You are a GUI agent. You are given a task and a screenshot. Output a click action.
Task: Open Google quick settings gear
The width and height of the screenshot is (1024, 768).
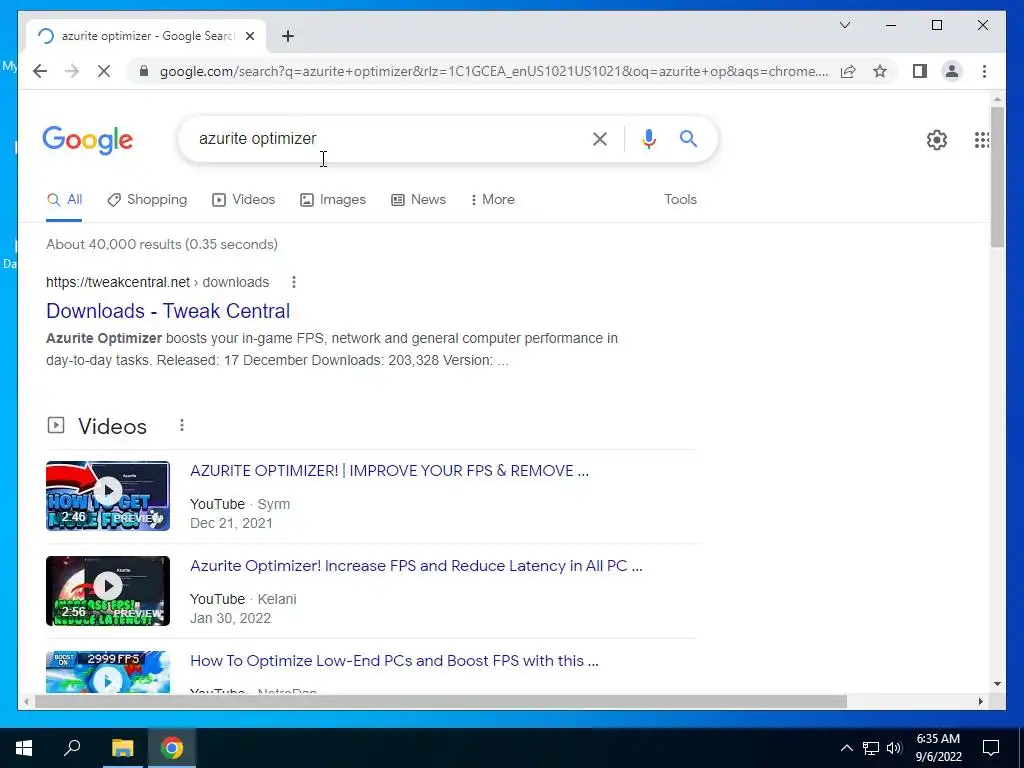[936, 140]
